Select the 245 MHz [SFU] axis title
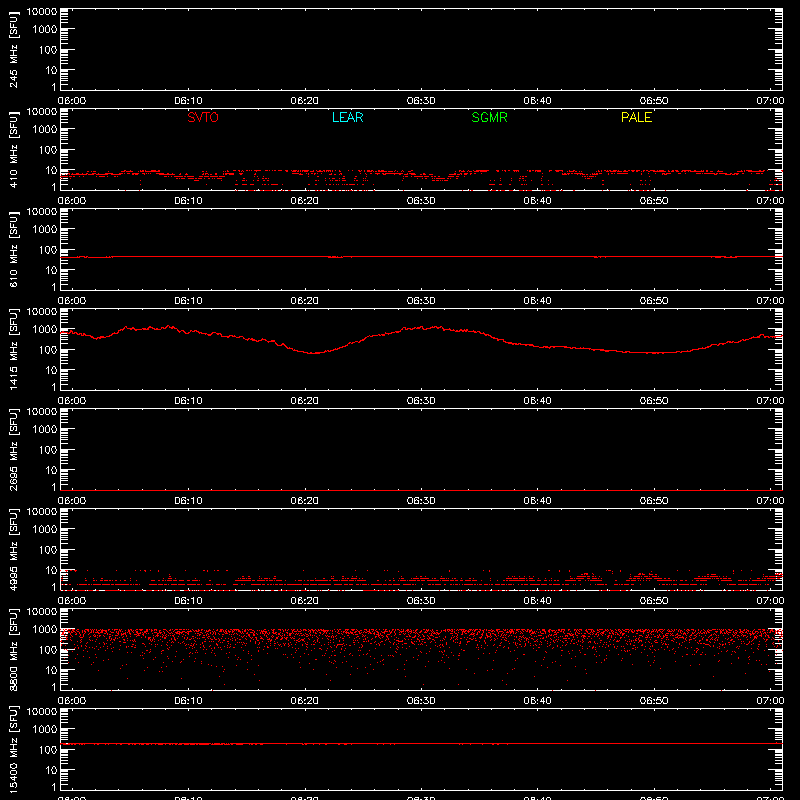The width and height of the screenshot is (800, 800). tap(13, 49)
